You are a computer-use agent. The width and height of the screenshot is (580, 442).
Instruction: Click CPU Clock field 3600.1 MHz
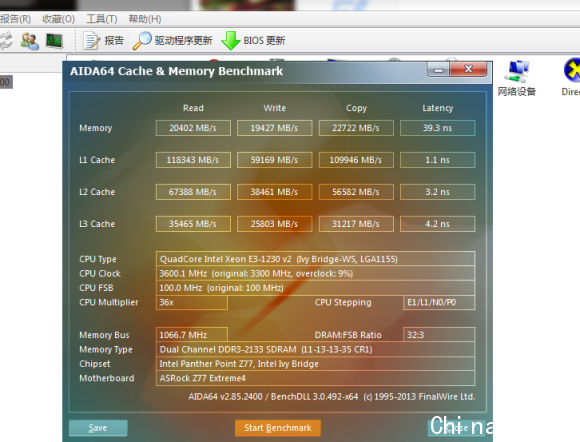pos(316,273)
